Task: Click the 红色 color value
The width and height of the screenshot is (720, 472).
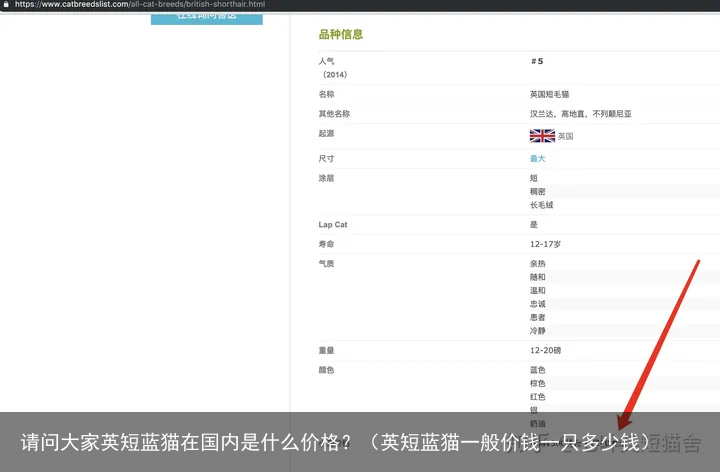Action: 537,397
